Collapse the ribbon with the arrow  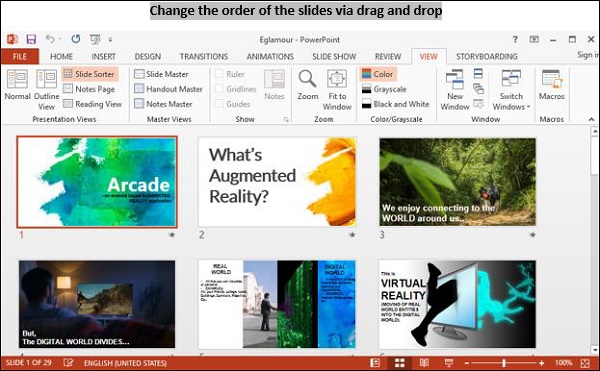pyautogui.click(x=591, y=120)
